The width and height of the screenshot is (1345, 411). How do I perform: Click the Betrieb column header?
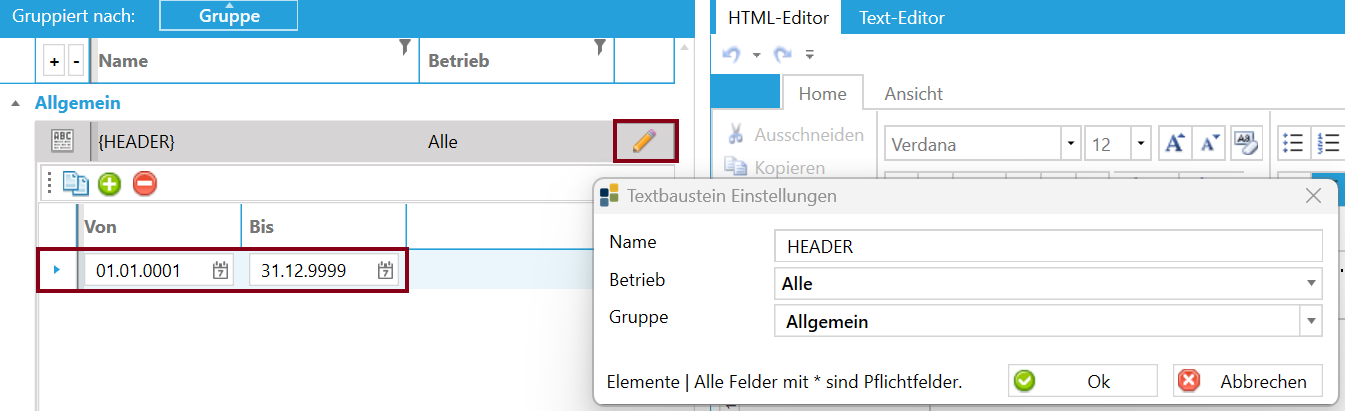pos(517,60)
